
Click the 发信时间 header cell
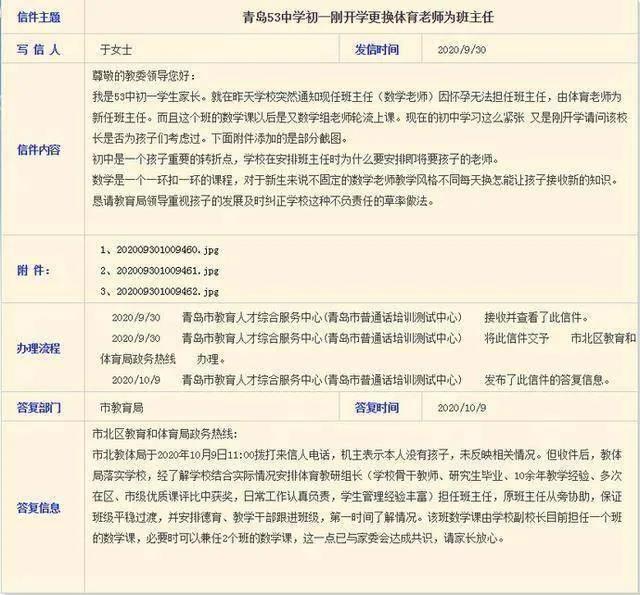(x=376, y=49)
